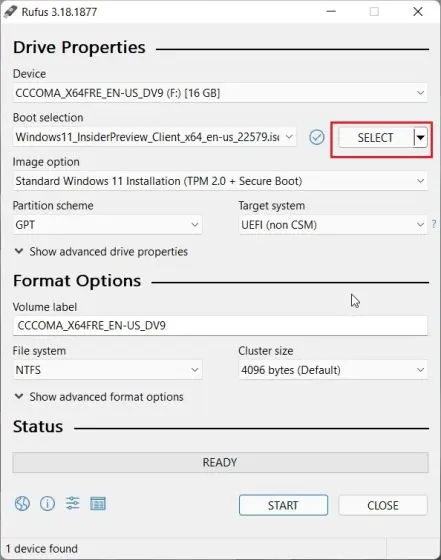This screenshot has width=441, height=560.
Task: Click the target system help question mark
Action: point(434,224)
